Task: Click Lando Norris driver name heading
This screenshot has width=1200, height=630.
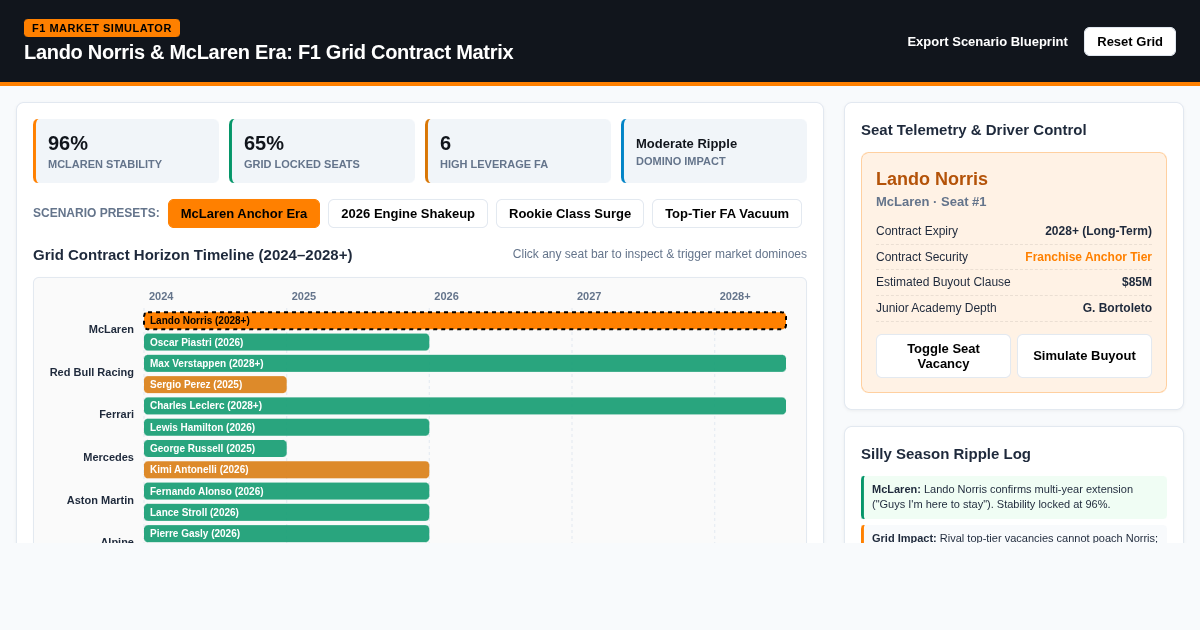Action: point(932,179)
